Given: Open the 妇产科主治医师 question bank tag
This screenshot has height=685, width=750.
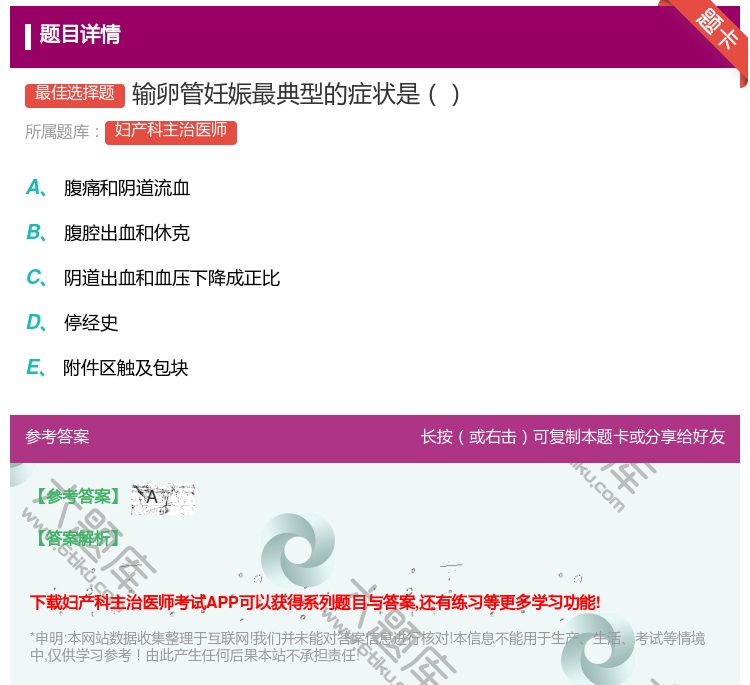Looking at the screenshot, I should point(171,132).
